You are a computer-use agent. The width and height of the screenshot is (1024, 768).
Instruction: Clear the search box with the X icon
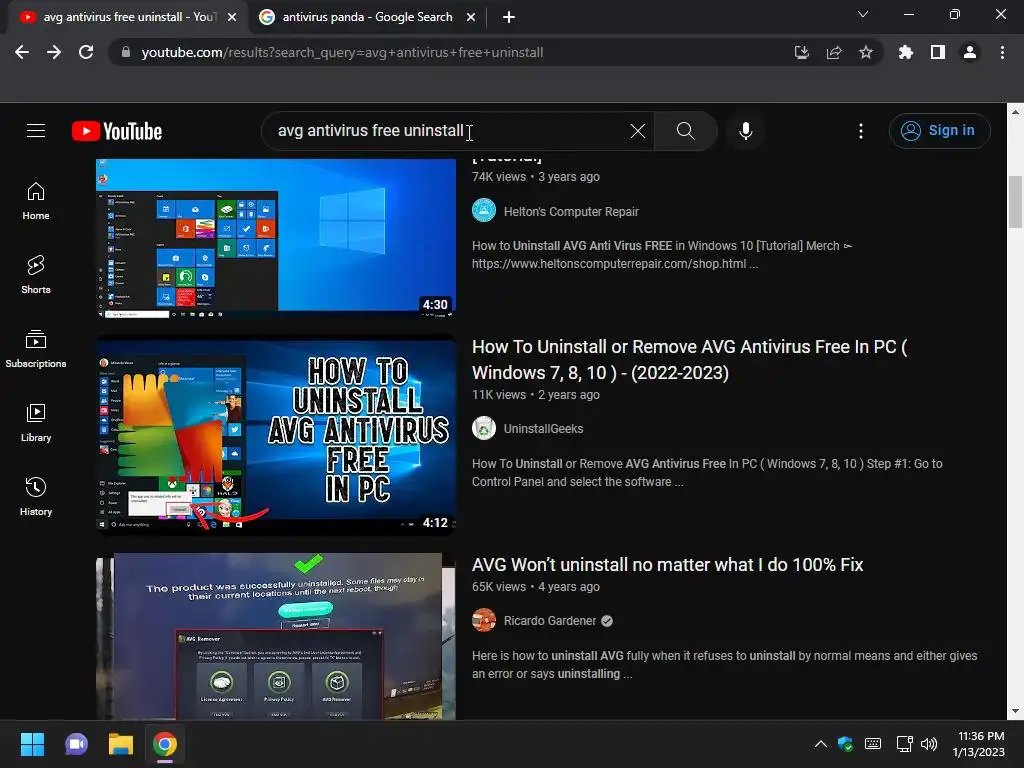click(638, 131)
